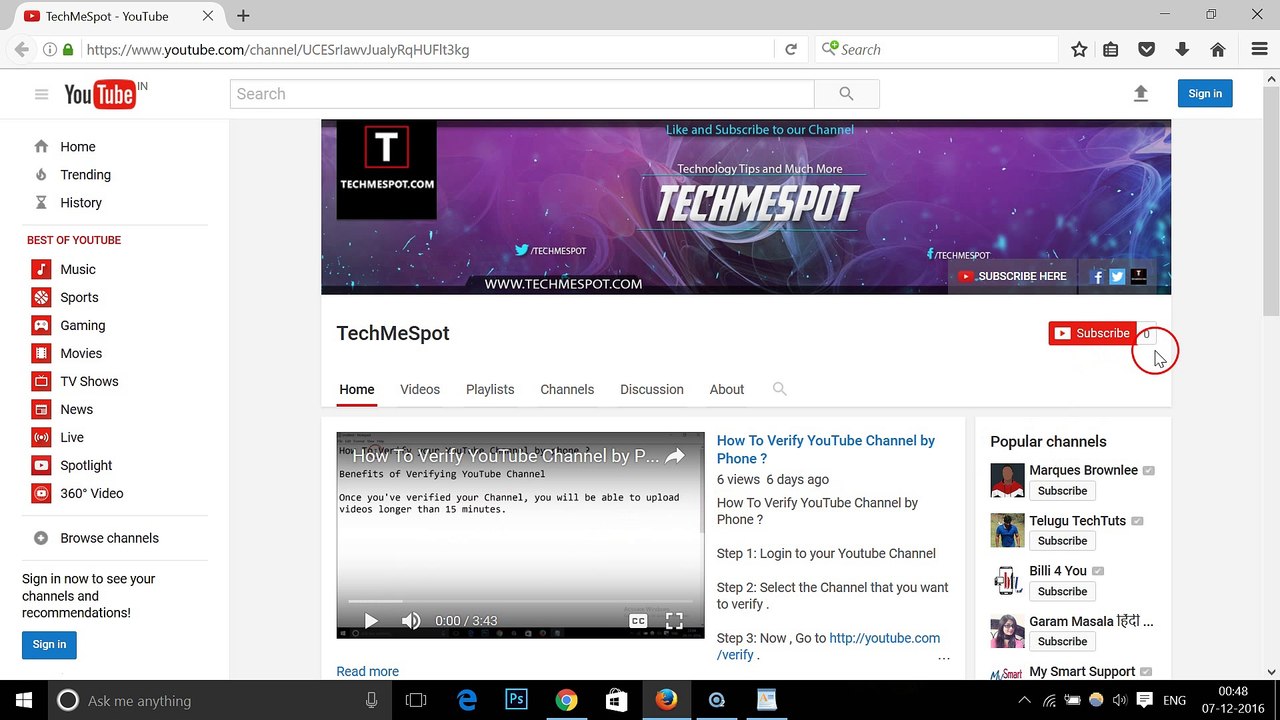
Task: Toggle closed captions on the video
Action: click(x=638, y=621)
